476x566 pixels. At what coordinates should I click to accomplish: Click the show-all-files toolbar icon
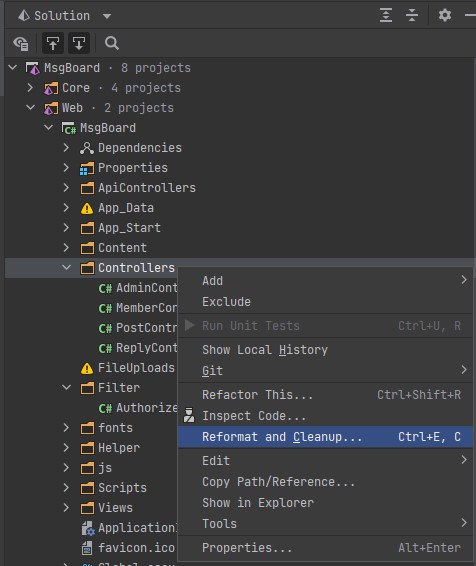pos(21,43)
